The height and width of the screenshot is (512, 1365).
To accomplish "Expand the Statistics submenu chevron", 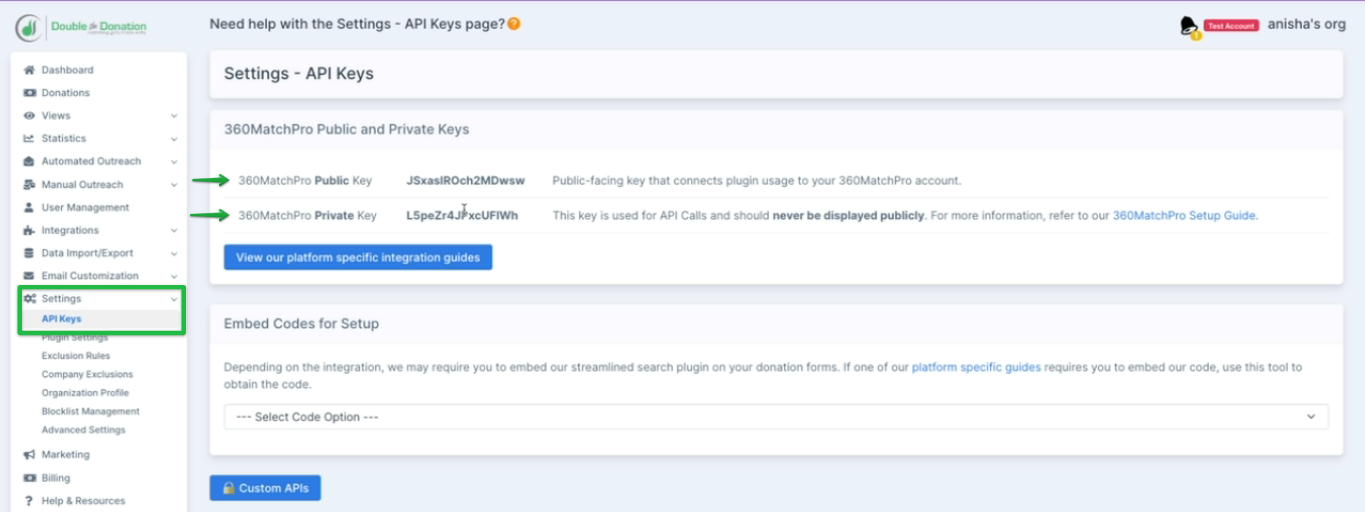I will tap(174, 139).
